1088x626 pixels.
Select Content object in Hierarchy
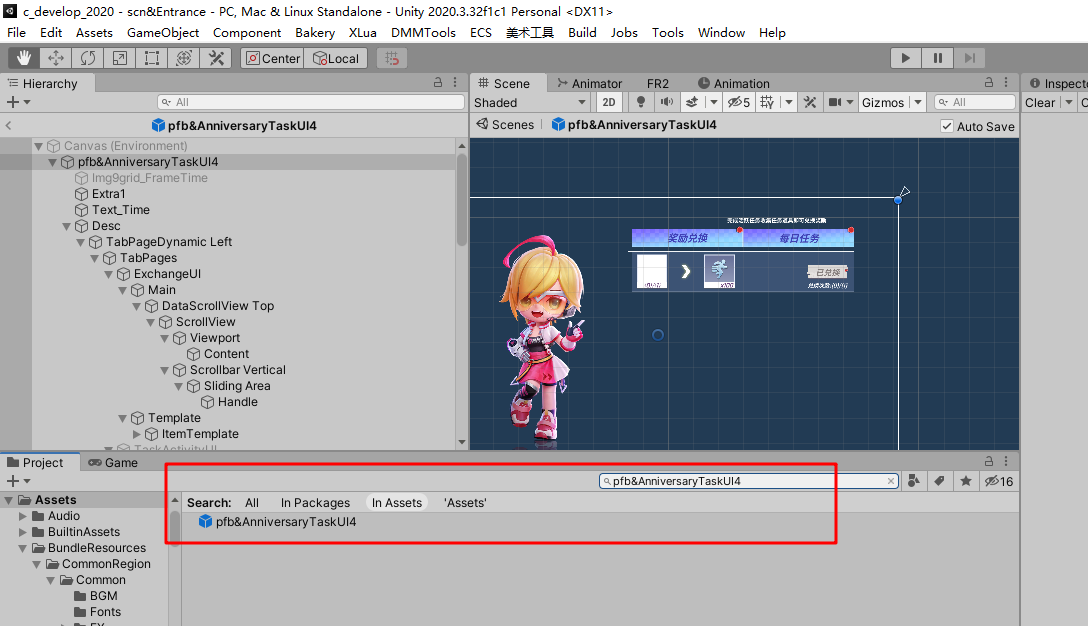click(x=226, y=355)
